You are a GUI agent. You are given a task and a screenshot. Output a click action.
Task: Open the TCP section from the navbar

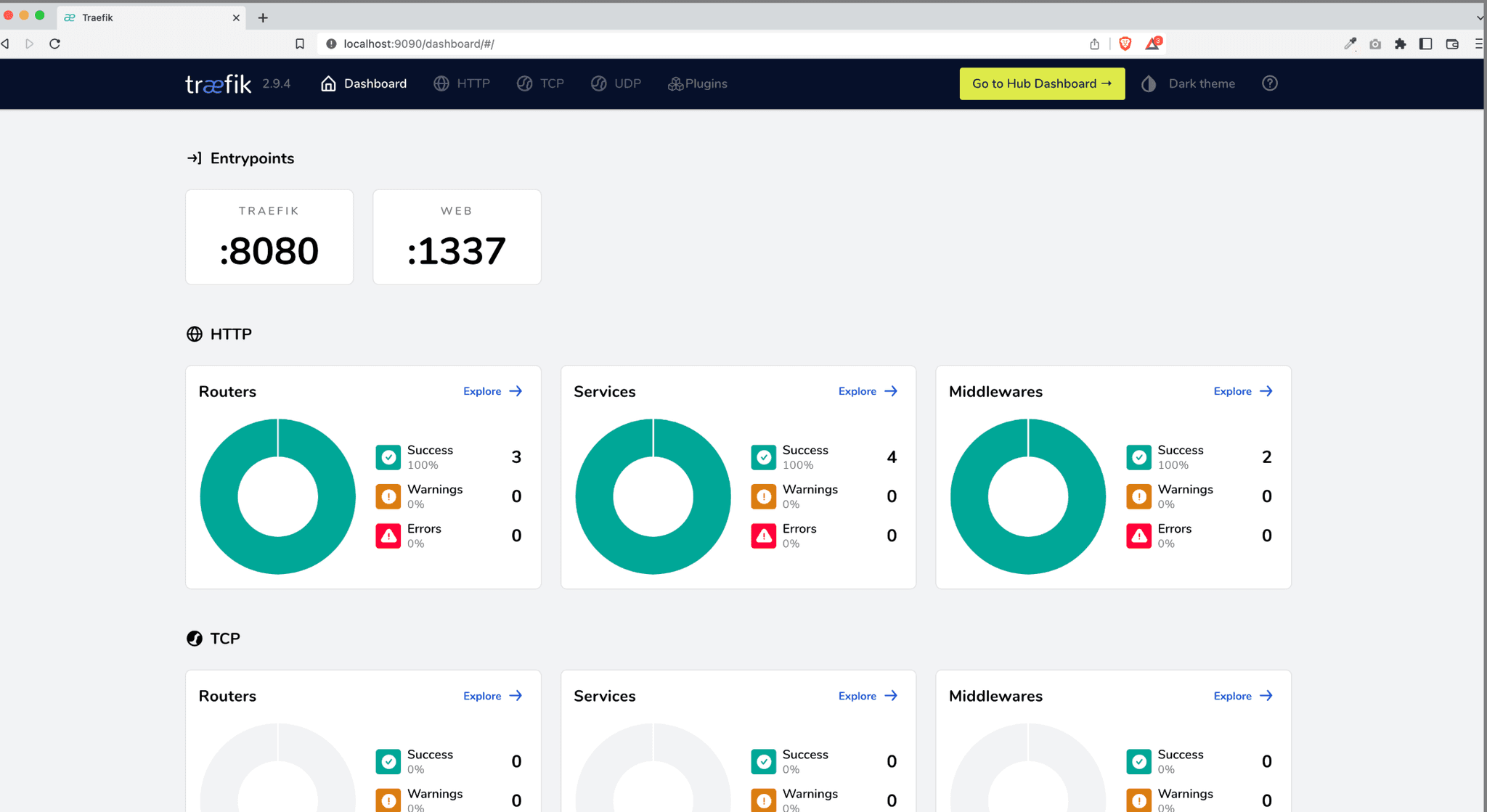[x=540, y=83]
